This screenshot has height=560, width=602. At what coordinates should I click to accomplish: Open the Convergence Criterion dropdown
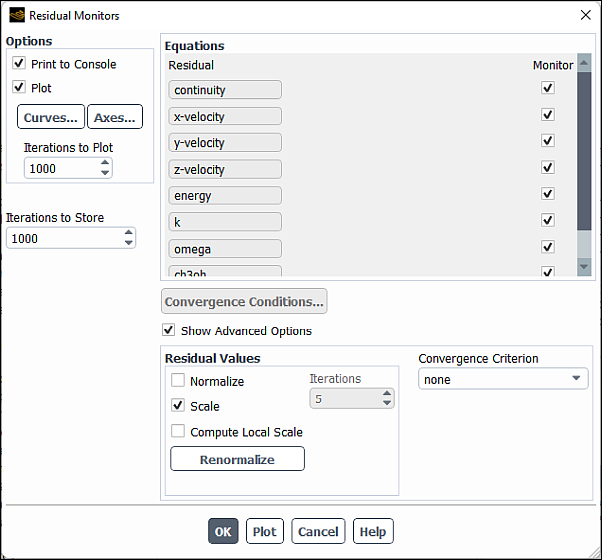click(x=503, y=380)
